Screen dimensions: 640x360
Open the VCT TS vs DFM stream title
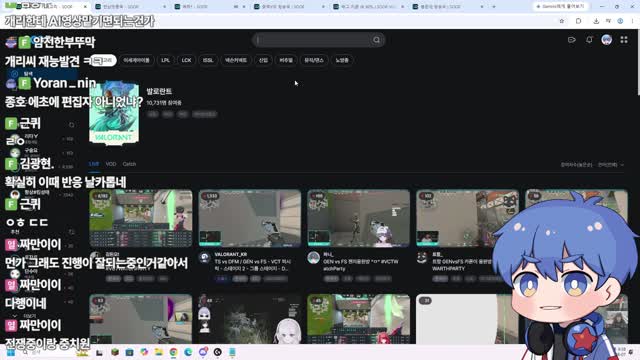pyautogui.click(x=253, y=265)
